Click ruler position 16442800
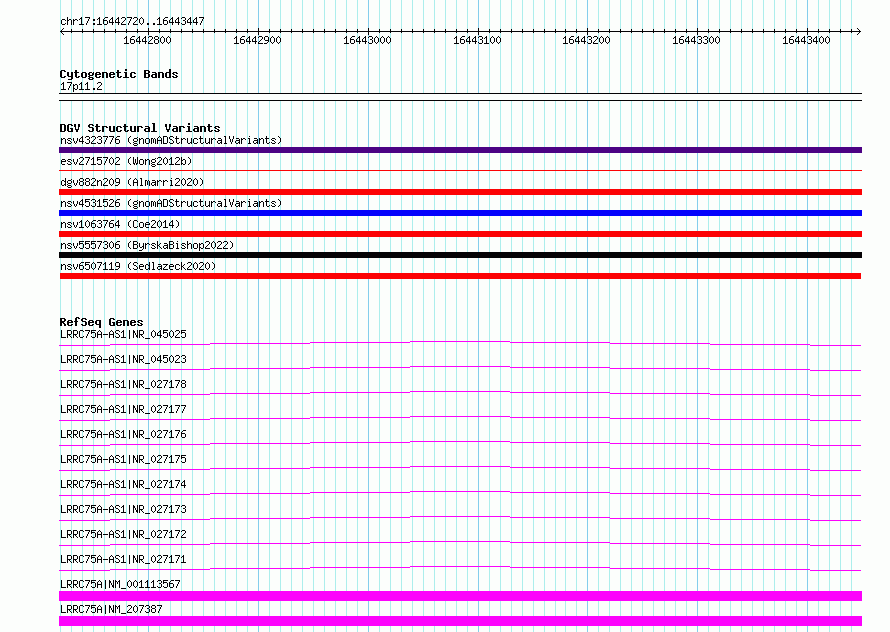This screenshot has height=632, width=890. (x=147, y=40)
